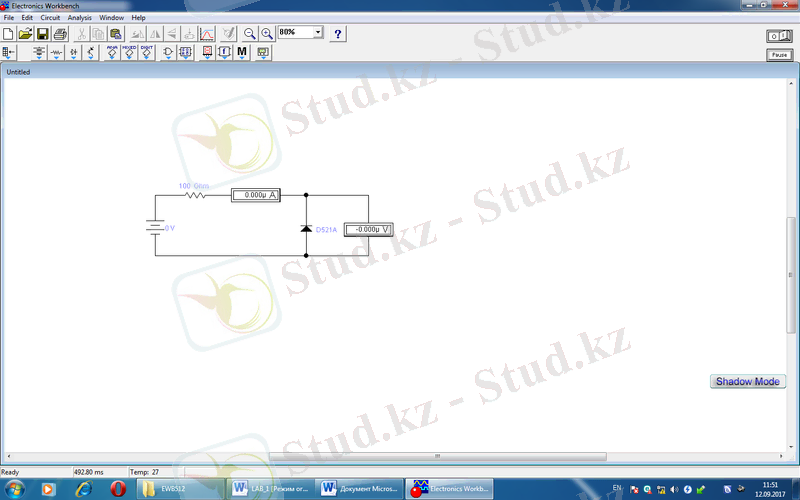
Task: Open the Help menu
Action: coord(138,17)
